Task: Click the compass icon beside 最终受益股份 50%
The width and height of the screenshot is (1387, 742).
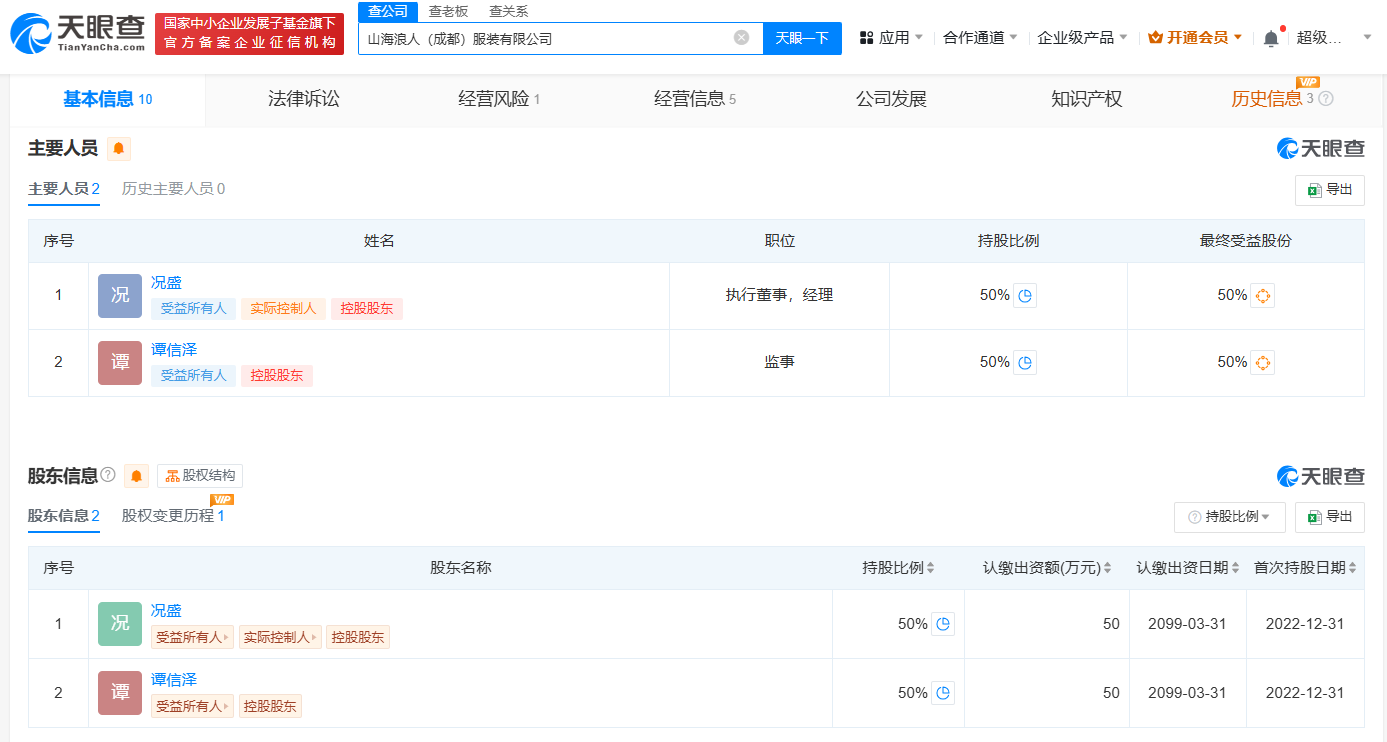Action: pyautogui.click(x=1262, y=295)
